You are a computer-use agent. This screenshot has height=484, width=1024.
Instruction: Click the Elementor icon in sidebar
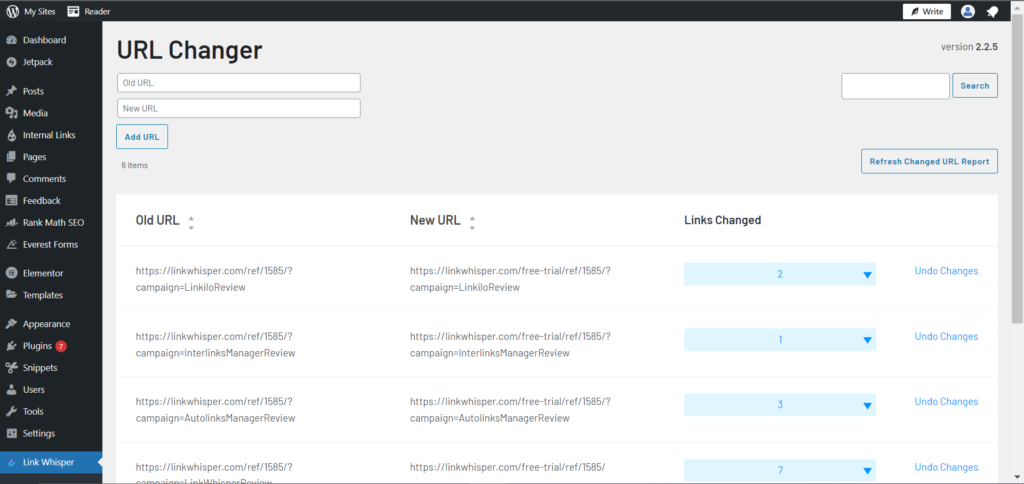click(11, 273)
